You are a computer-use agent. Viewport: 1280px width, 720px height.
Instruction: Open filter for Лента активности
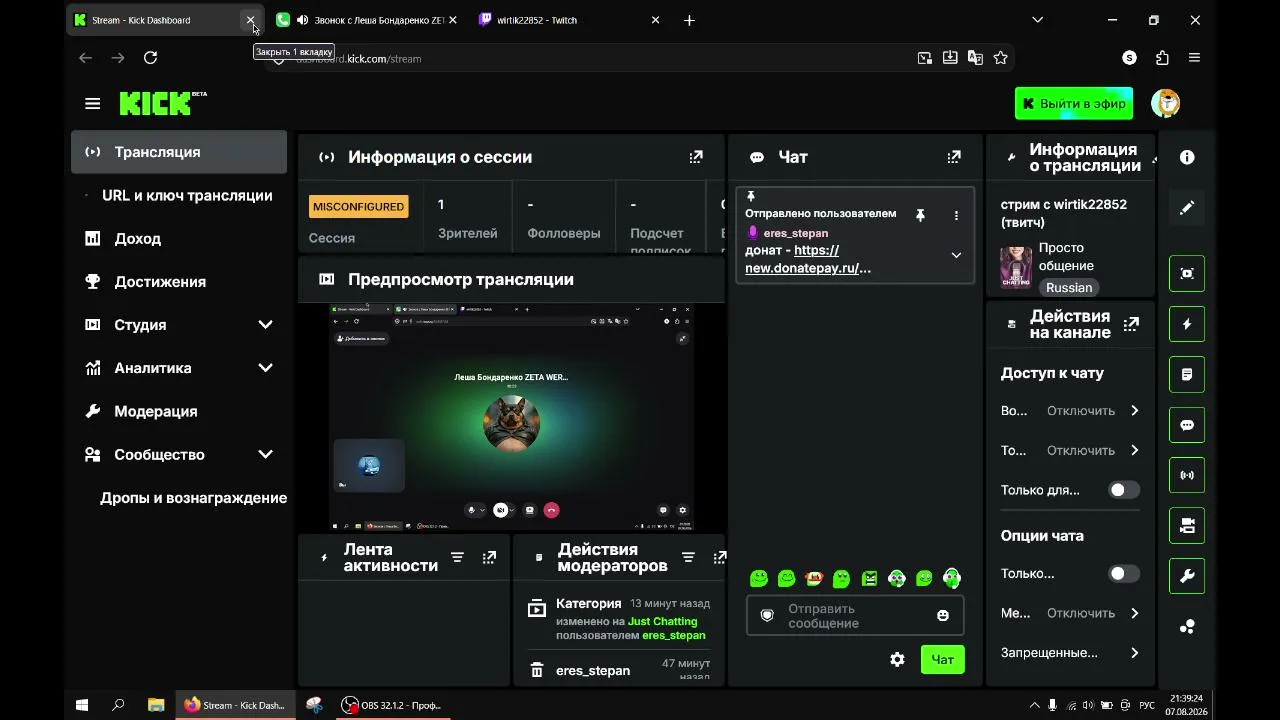click(x=457, y=557)
